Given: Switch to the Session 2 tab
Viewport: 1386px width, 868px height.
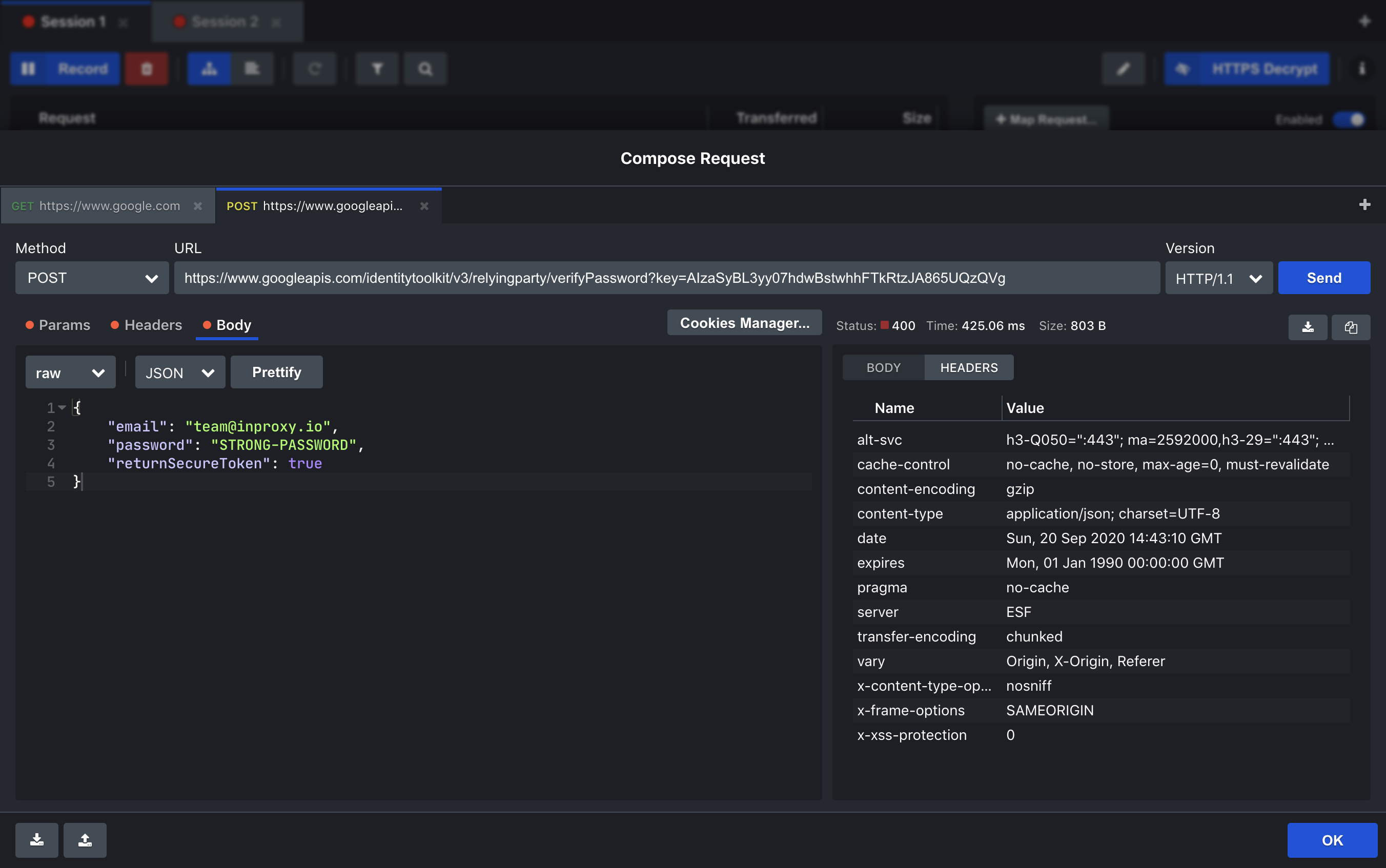Looking at the screenshot, I should (225, 21).
